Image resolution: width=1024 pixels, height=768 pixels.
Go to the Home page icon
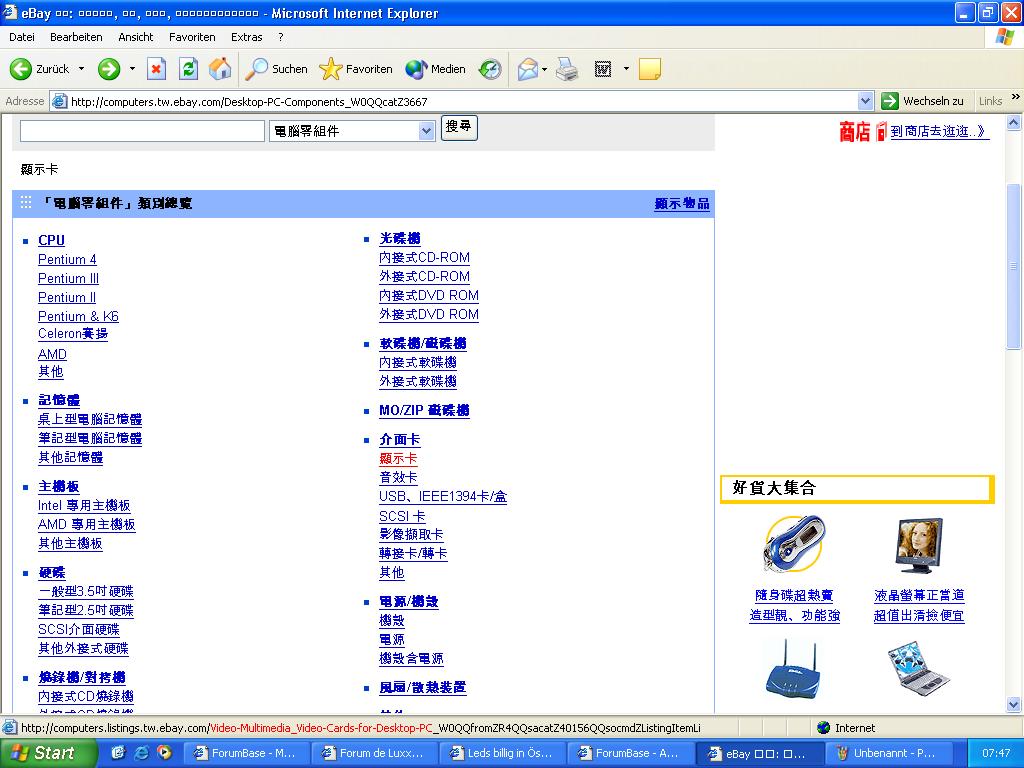[x=220, y=69]
